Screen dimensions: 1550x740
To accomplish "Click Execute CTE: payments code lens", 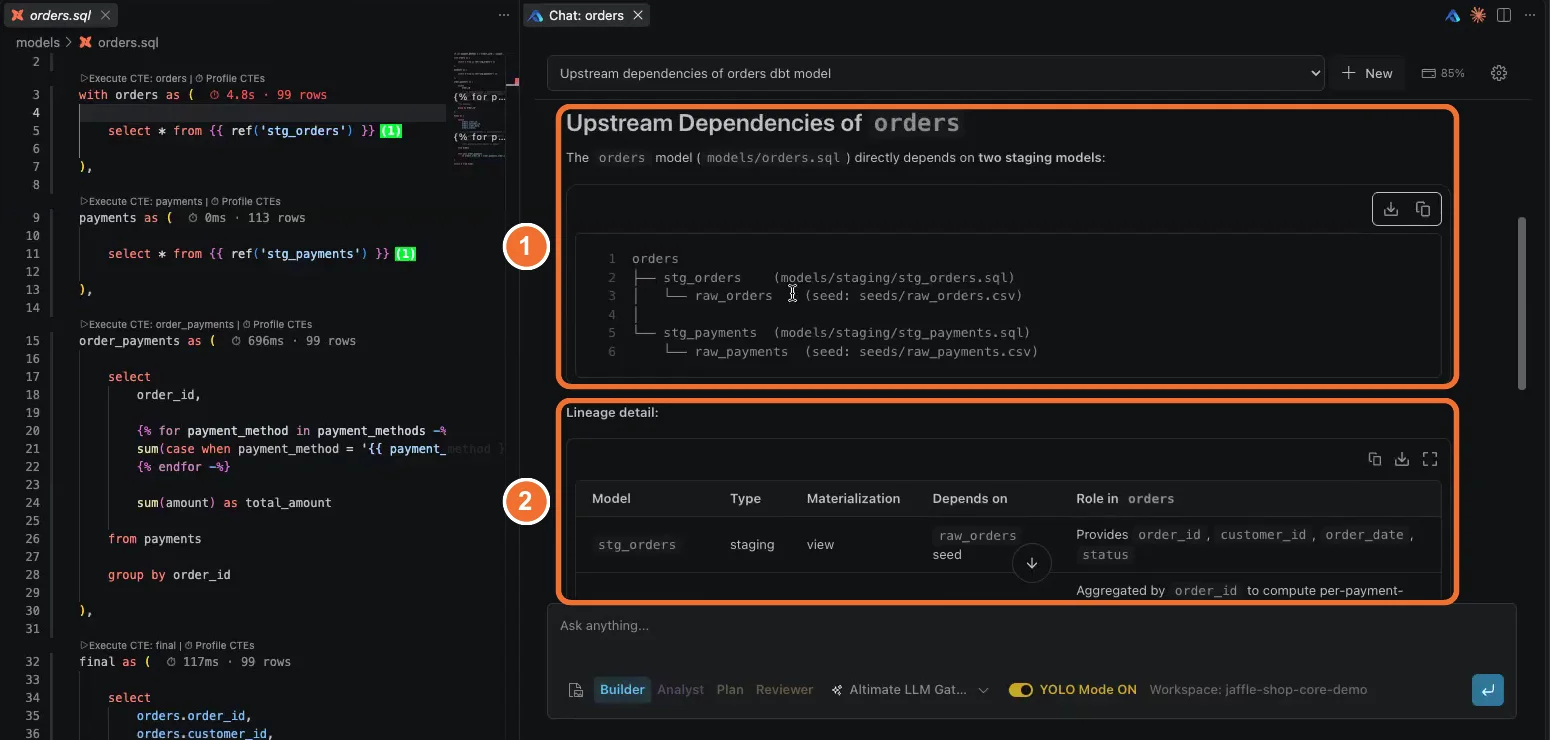I will (141, 201).
